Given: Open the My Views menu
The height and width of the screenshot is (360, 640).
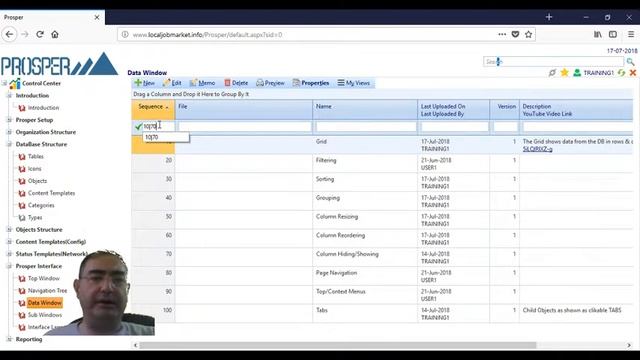Looking at the screenshot, I should (353, 83).
